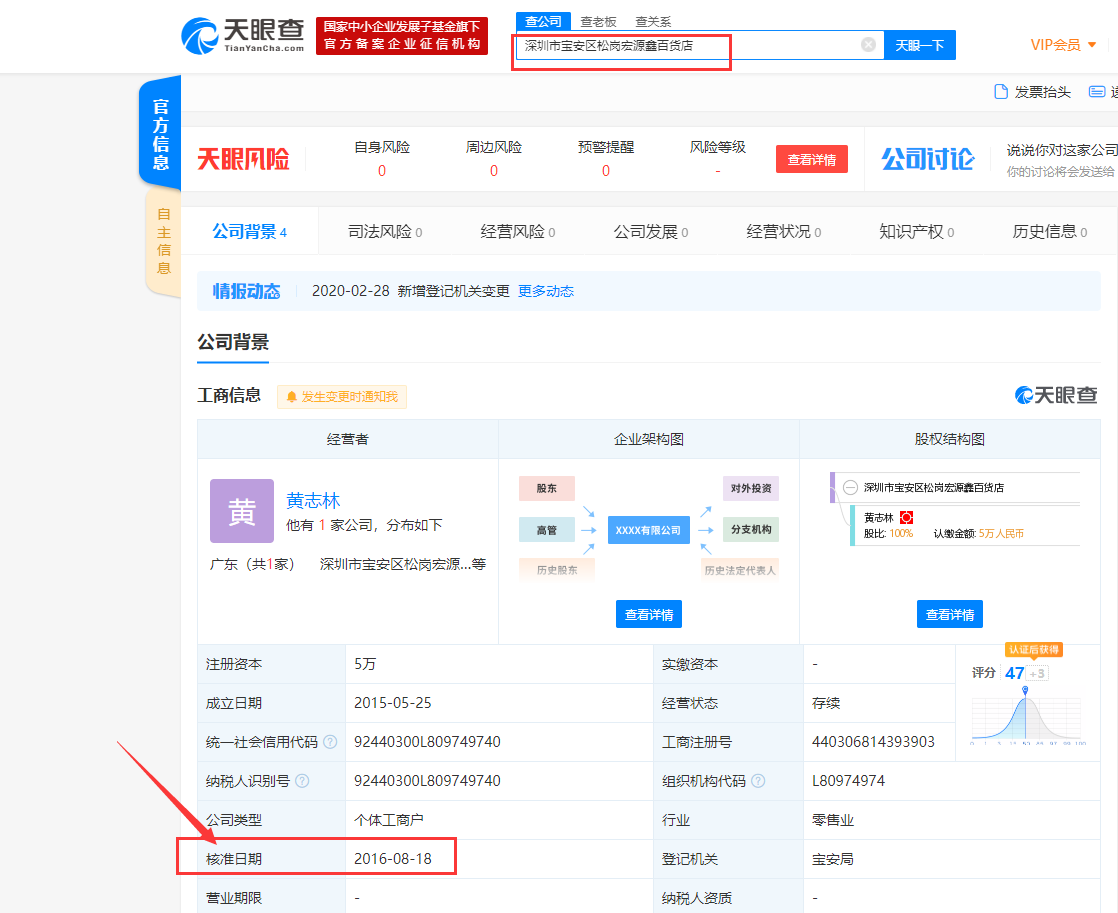Switch to 公司背景 tab
1118x913 pixels.
point(250,232)
